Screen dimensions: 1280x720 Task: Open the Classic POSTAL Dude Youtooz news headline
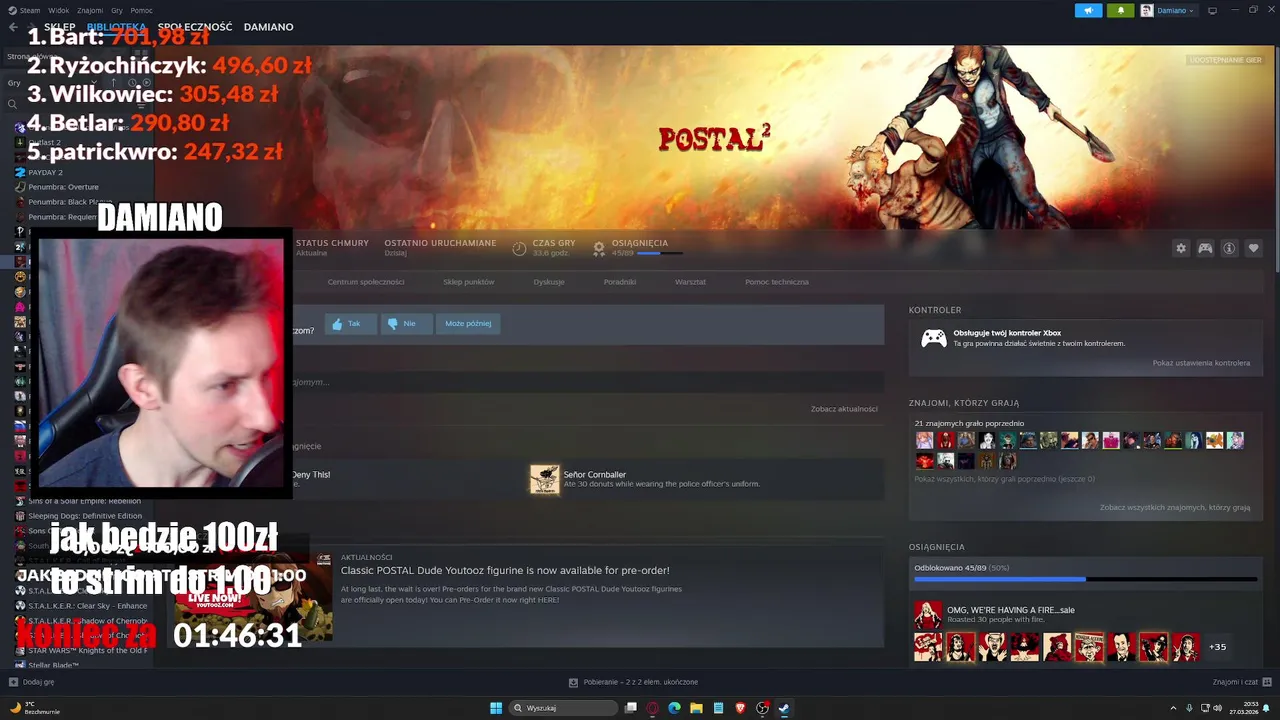(505, 571)
